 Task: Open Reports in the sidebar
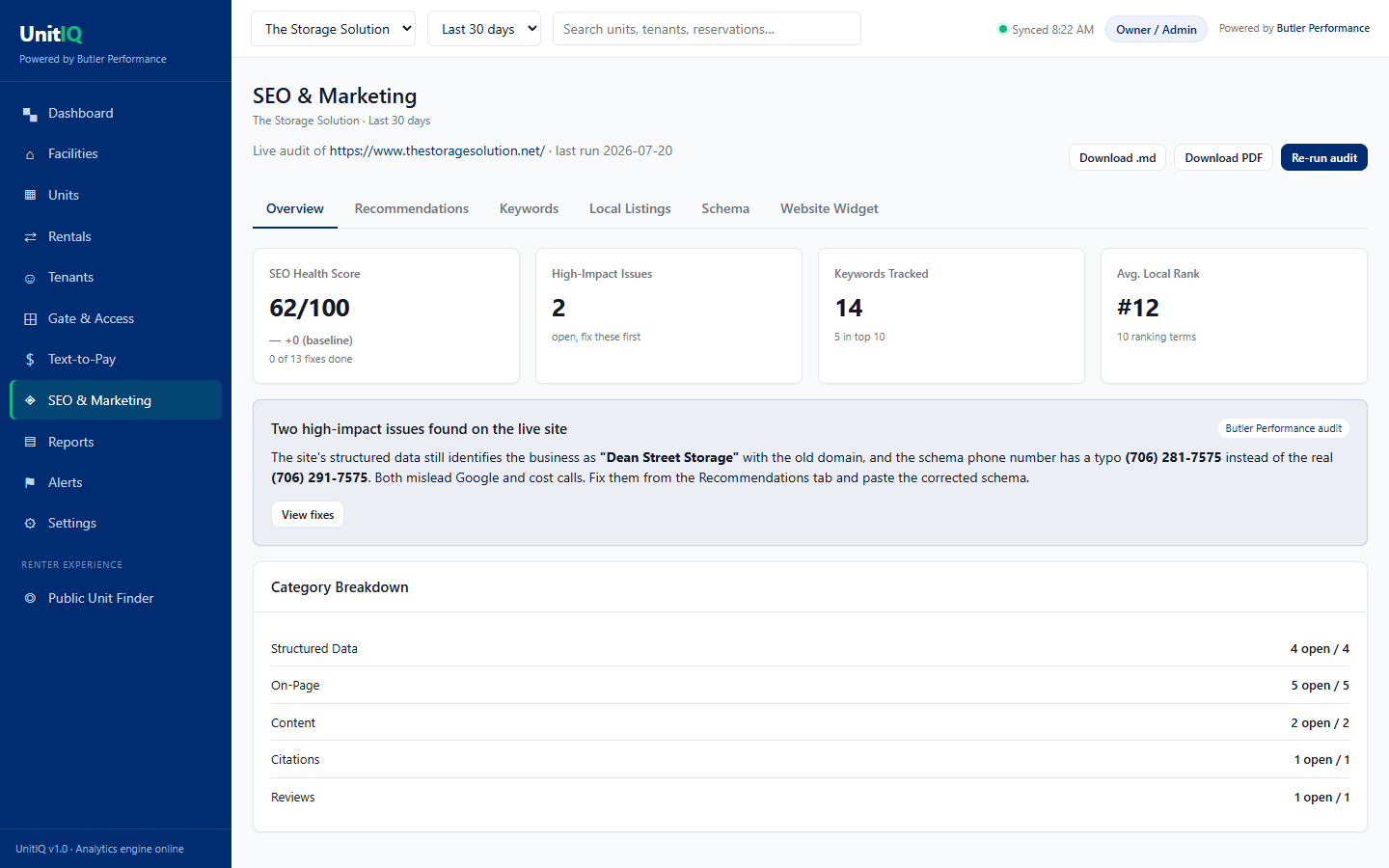click(x=116, y=442)
